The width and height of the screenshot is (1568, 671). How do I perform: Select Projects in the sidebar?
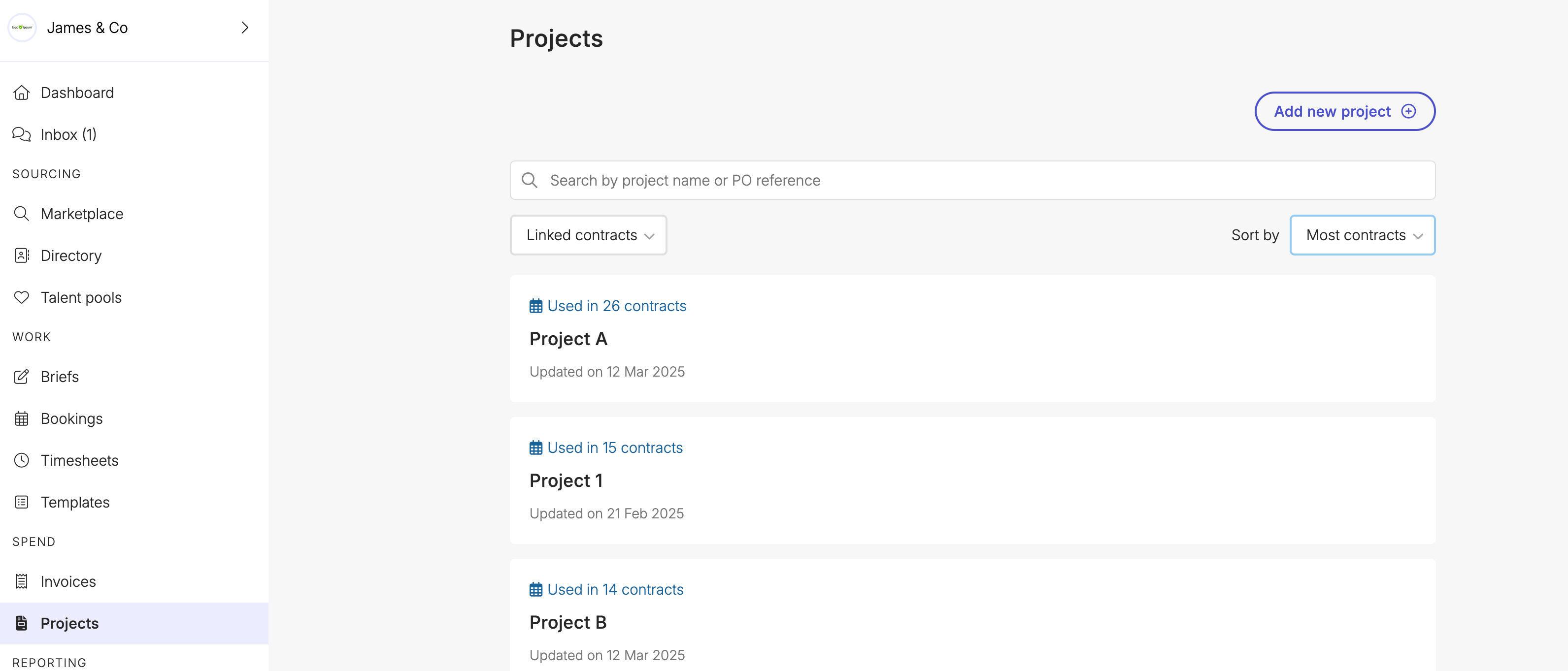(134, 624)
